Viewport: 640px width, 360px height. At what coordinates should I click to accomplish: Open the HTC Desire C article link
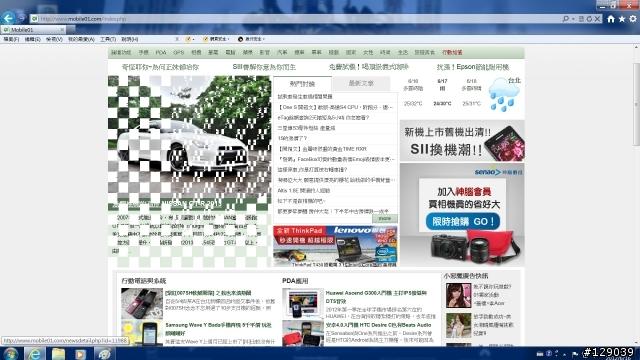[x=378, y=325]
